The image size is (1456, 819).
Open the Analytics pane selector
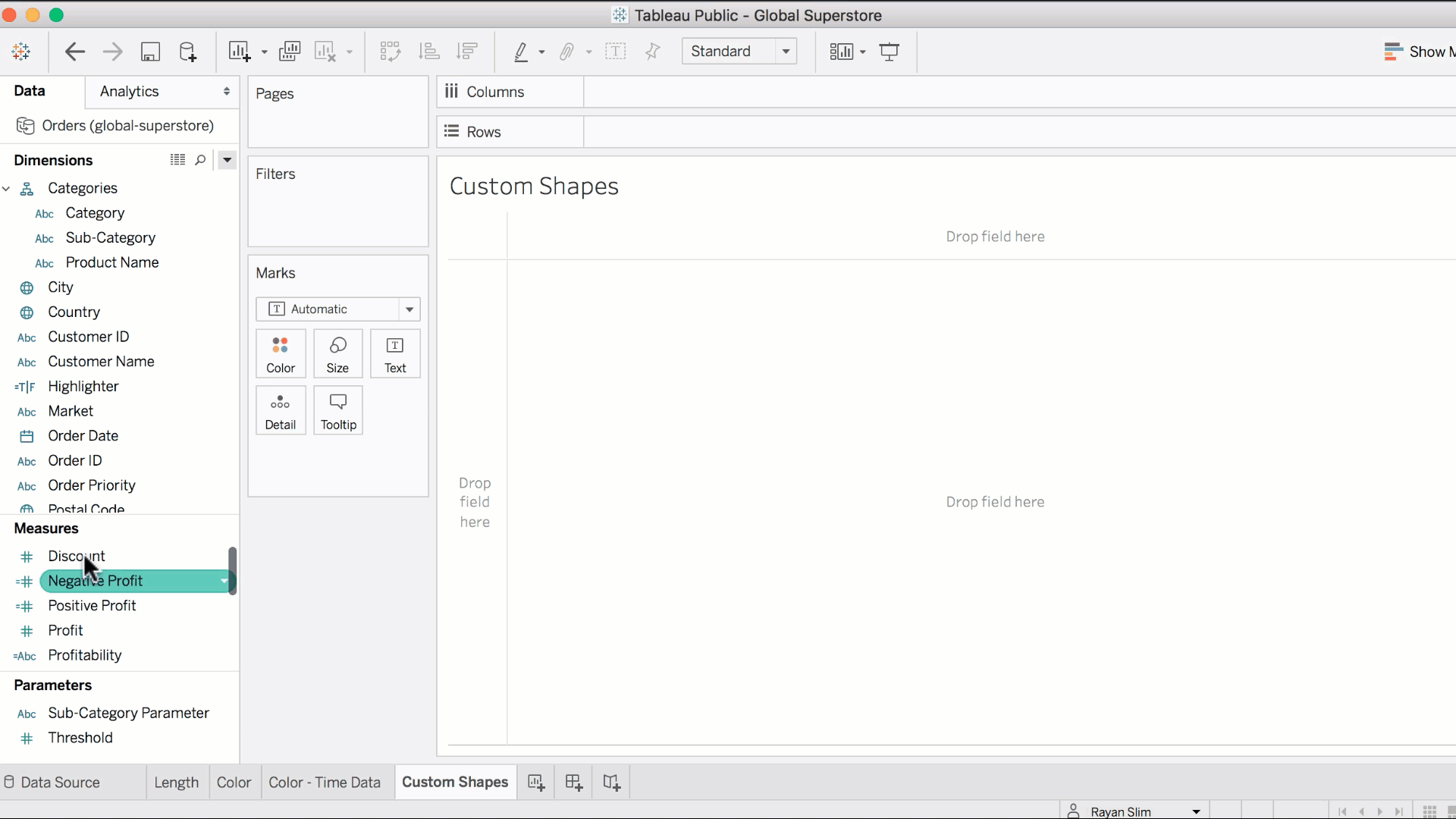(163, 91)
